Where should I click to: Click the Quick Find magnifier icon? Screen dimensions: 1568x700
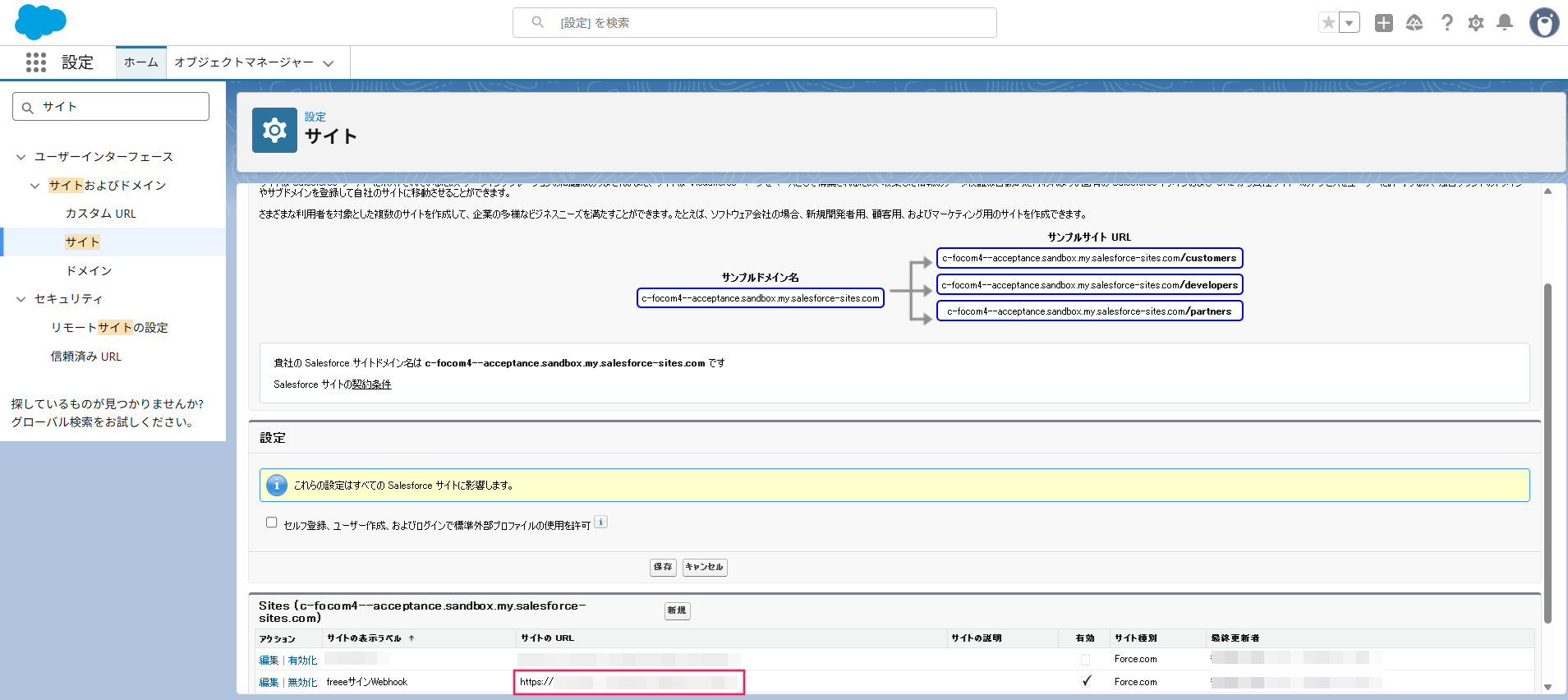click(x=28, y=108)
